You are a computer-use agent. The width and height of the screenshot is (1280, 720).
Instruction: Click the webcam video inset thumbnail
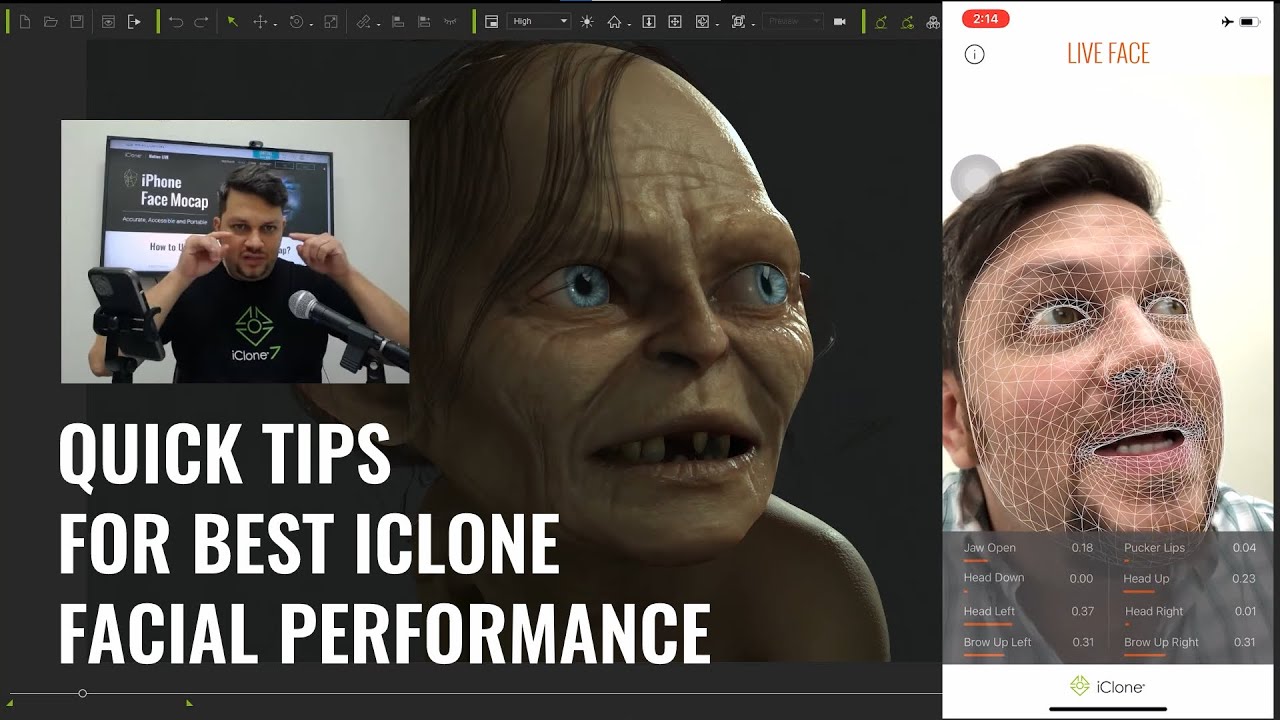coord(235,252)
